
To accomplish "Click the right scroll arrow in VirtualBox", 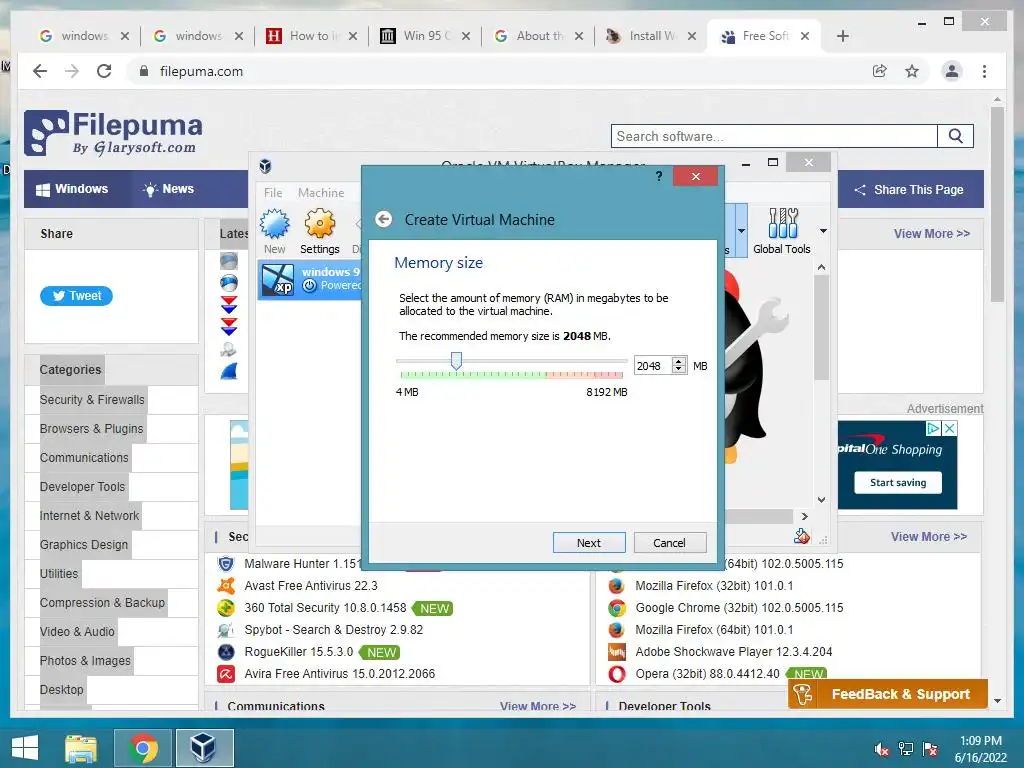I will click(x=805, y=516).
